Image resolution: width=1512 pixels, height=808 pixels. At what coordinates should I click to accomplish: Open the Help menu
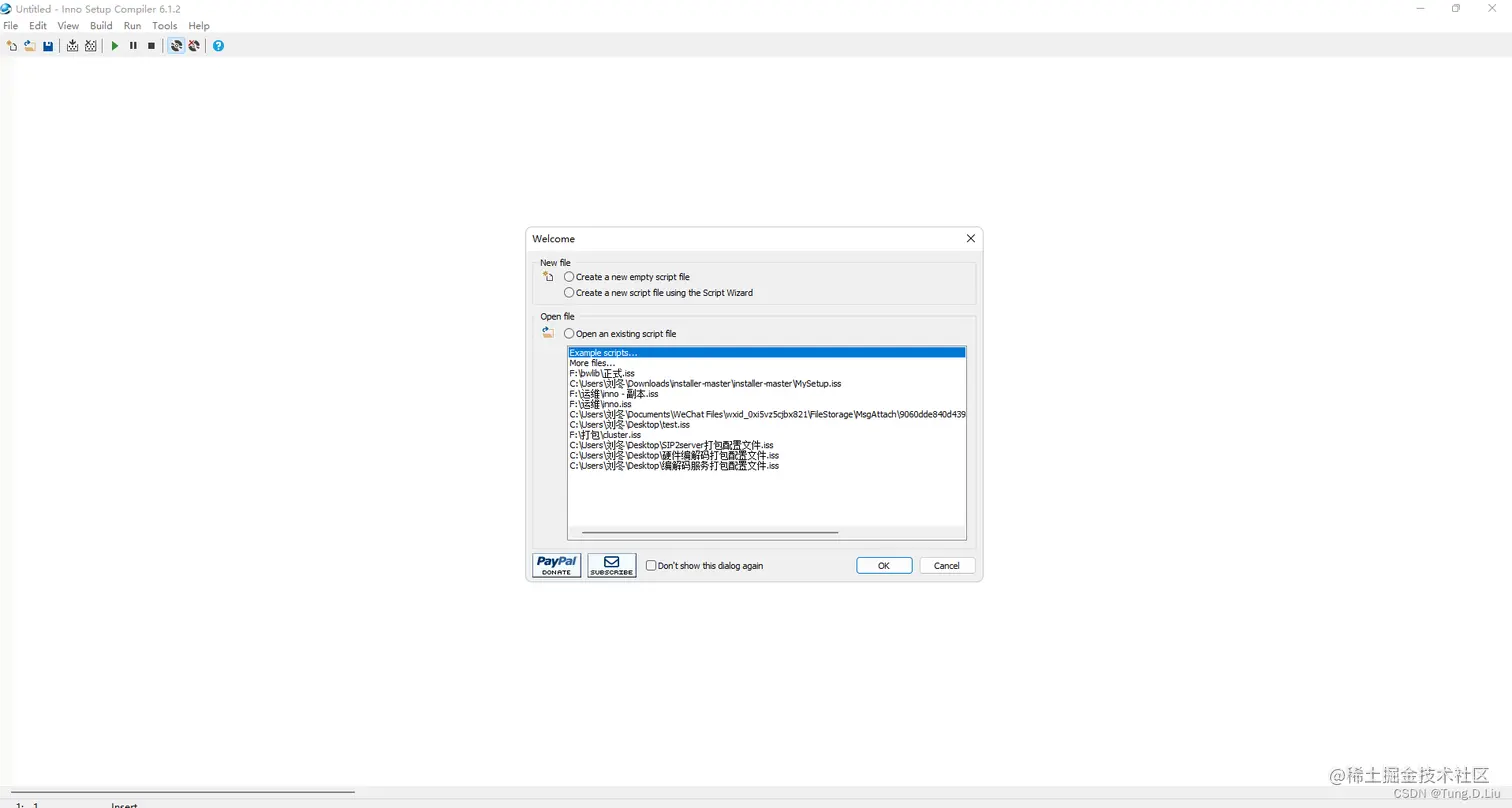pos(199,26)
